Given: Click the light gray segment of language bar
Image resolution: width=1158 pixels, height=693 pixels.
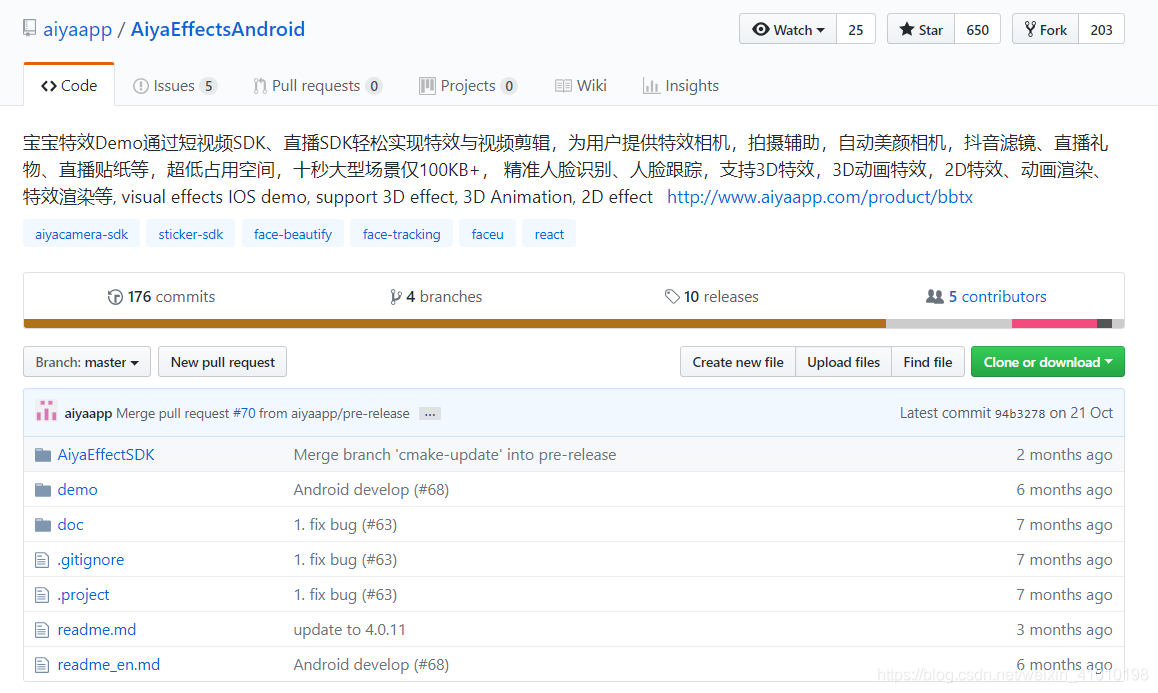Looking at the screenshot, I should click(949, 324).
